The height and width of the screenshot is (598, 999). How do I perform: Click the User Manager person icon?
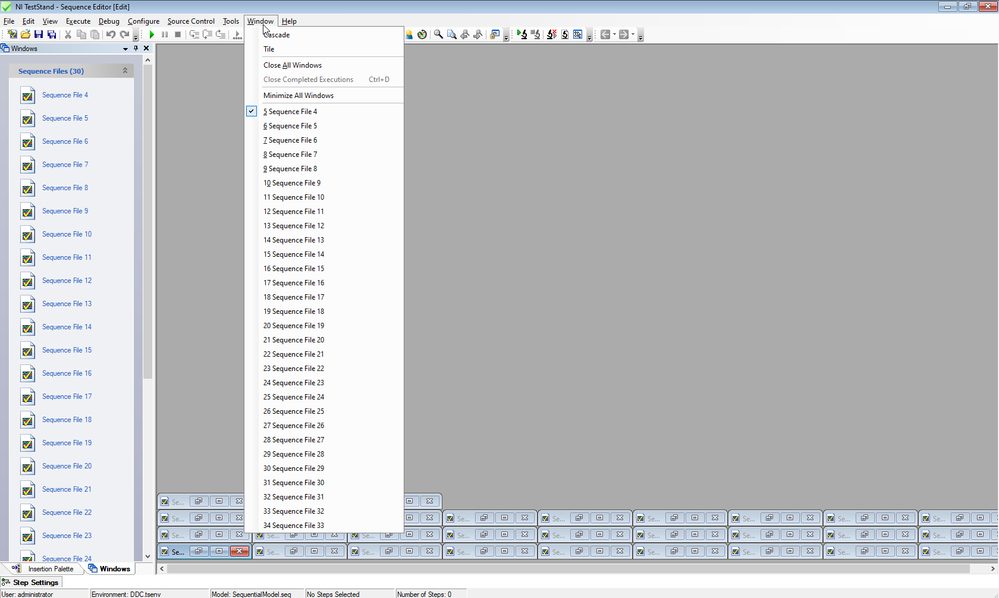[x=409, y=34]
